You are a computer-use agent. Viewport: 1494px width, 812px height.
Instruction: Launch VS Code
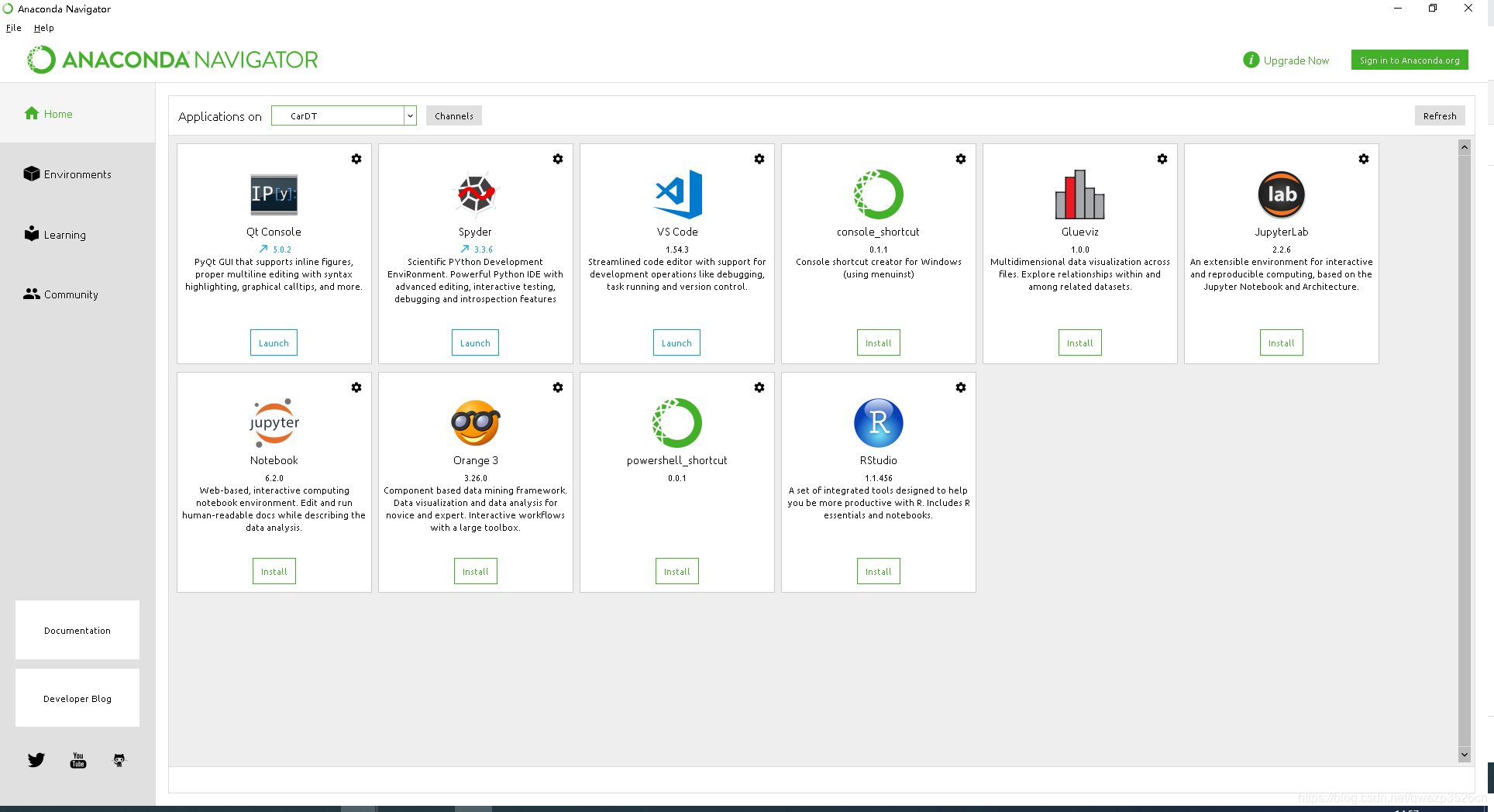pyautogui.click(x=676, y=342)
